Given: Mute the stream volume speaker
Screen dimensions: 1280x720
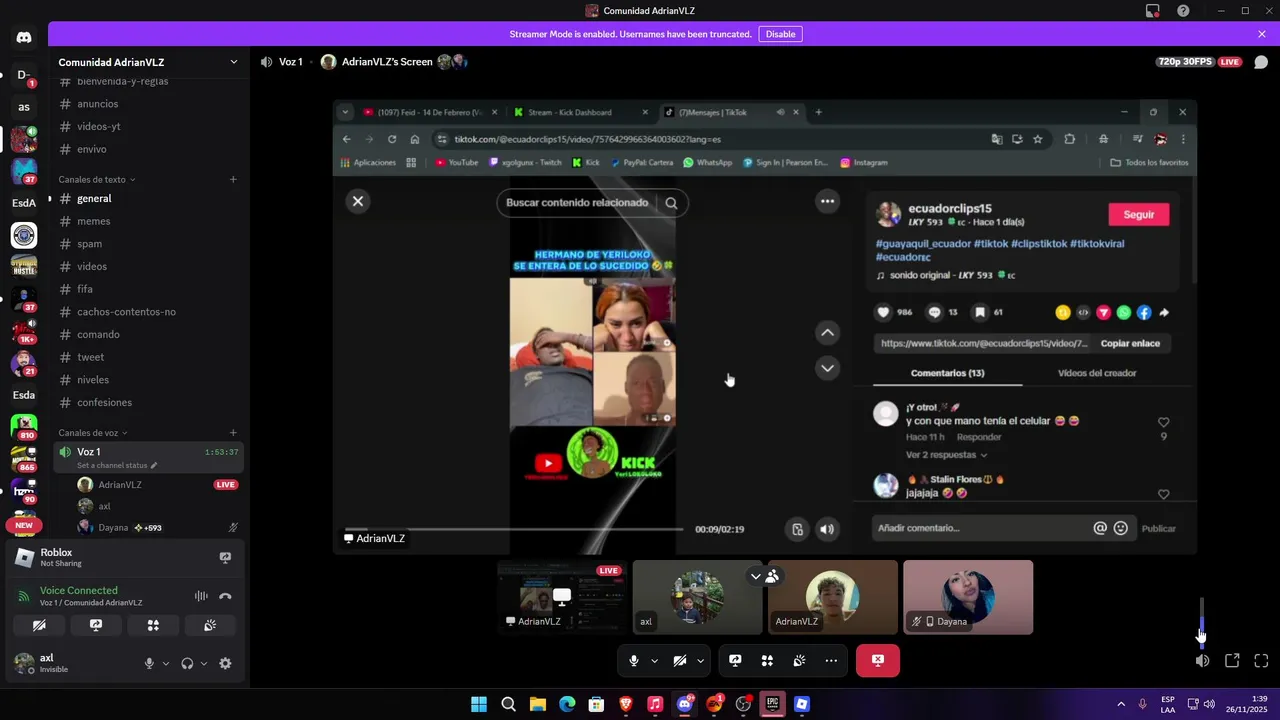Looking at the screenshot, I should point(1202,660).
